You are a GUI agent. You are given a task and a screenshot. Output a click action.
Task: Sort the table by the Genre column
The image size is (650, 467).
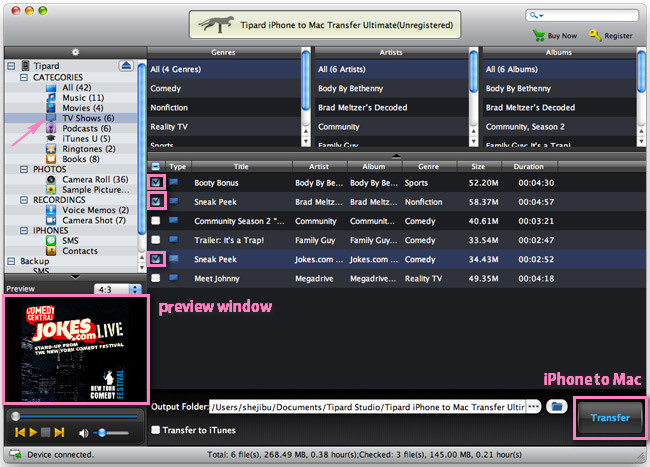(x=429, y=167)
